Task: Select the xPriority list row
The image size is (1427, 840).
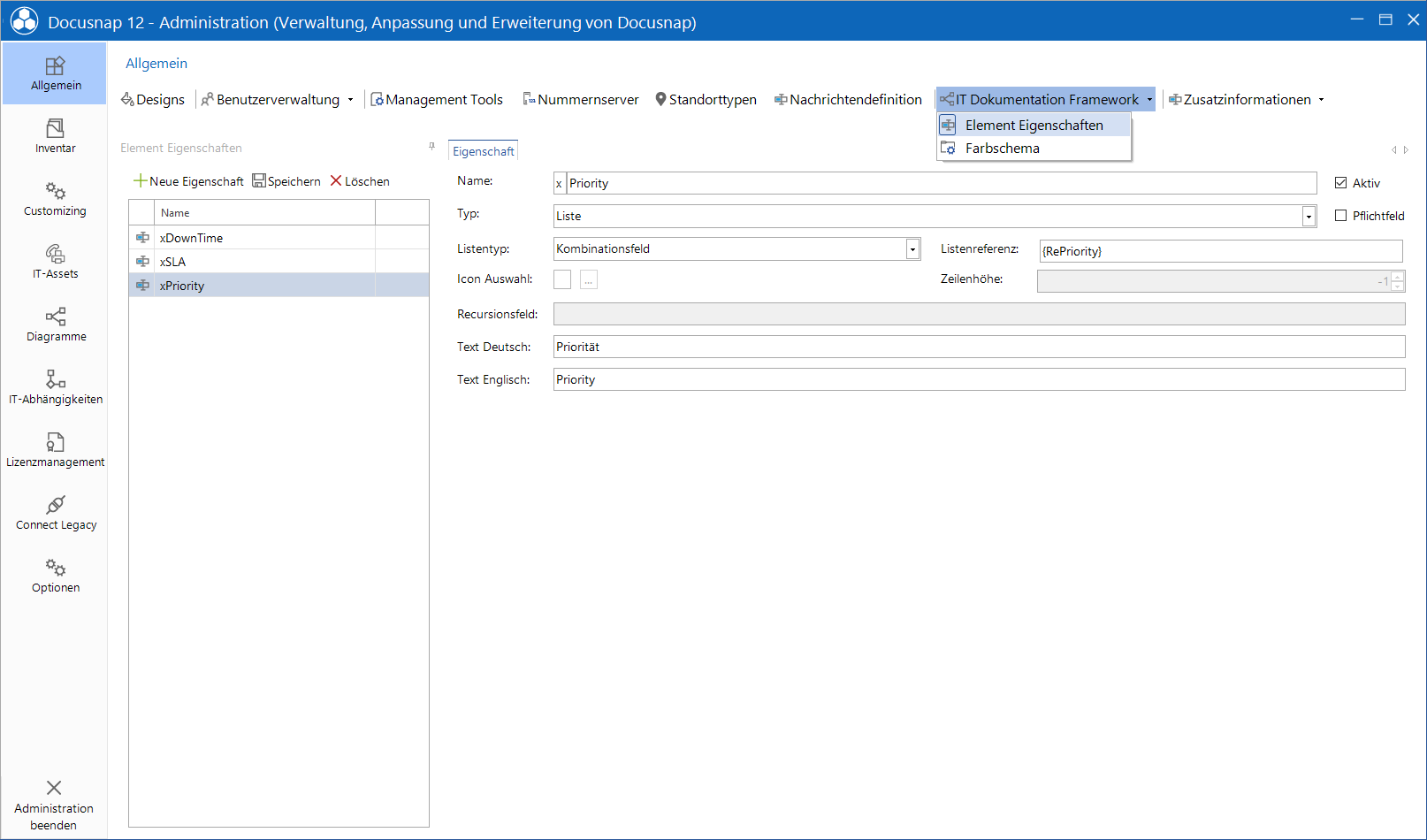Action: [x=279, y=286]
